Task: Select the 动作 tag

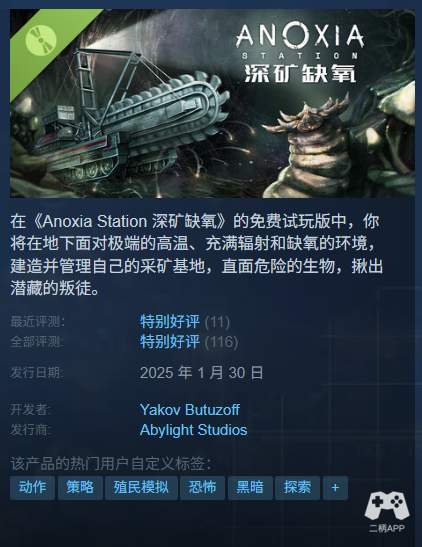Action: pyautogui.click(x=32, y=488)
